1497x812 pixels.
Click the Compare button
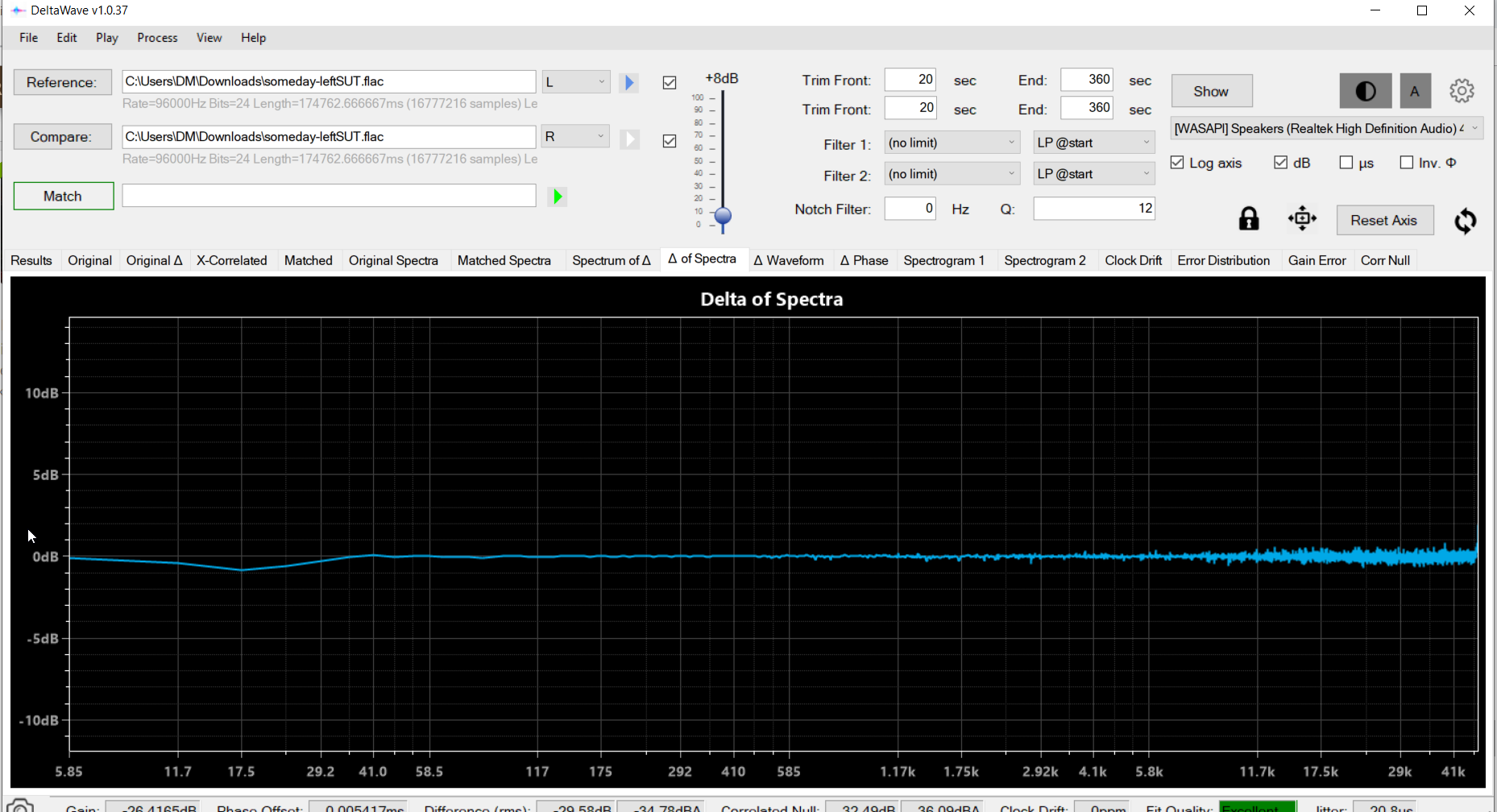[62, 137]
